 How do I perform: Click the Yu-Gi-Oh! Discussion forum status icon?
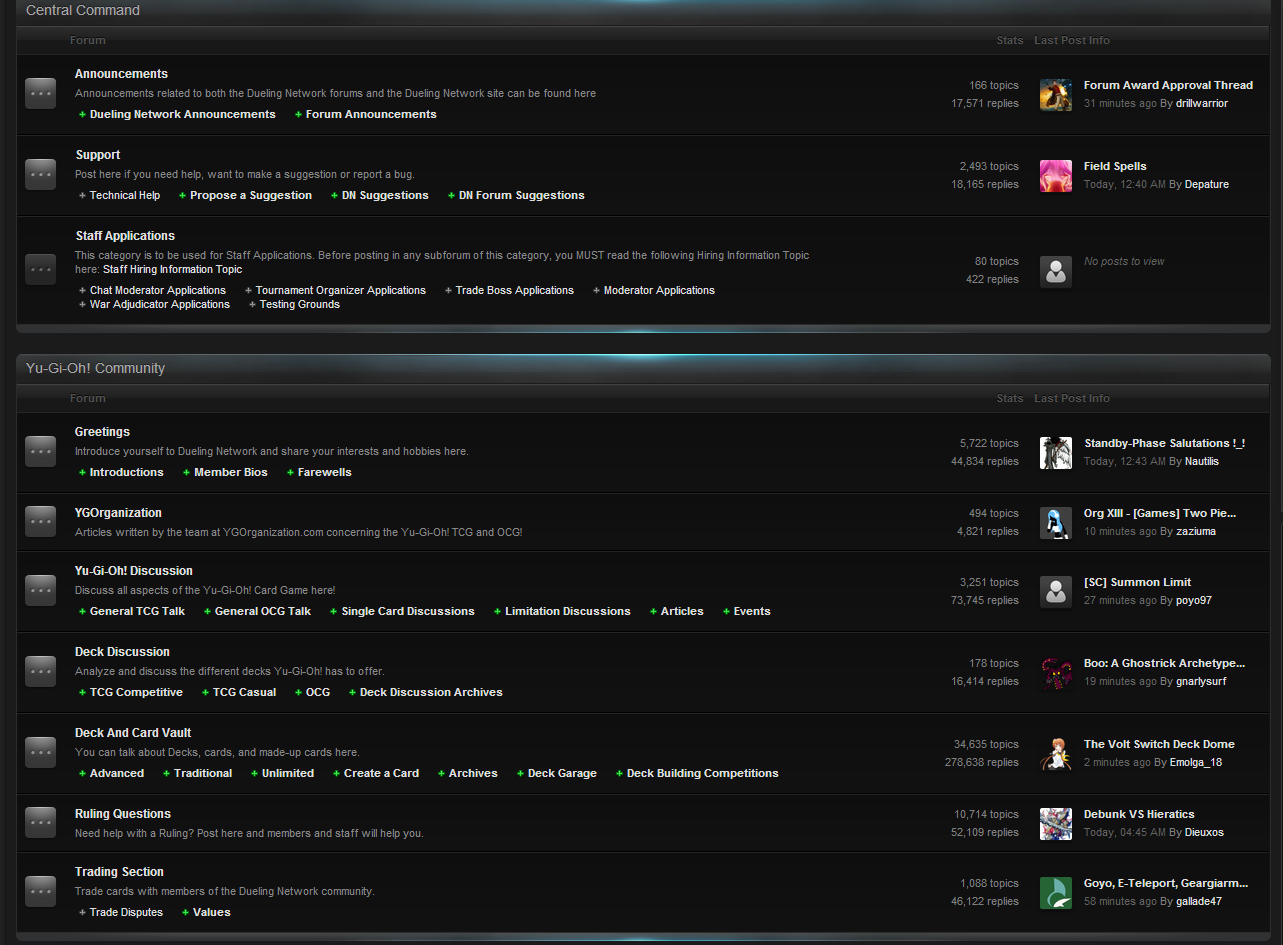(41, 590)
